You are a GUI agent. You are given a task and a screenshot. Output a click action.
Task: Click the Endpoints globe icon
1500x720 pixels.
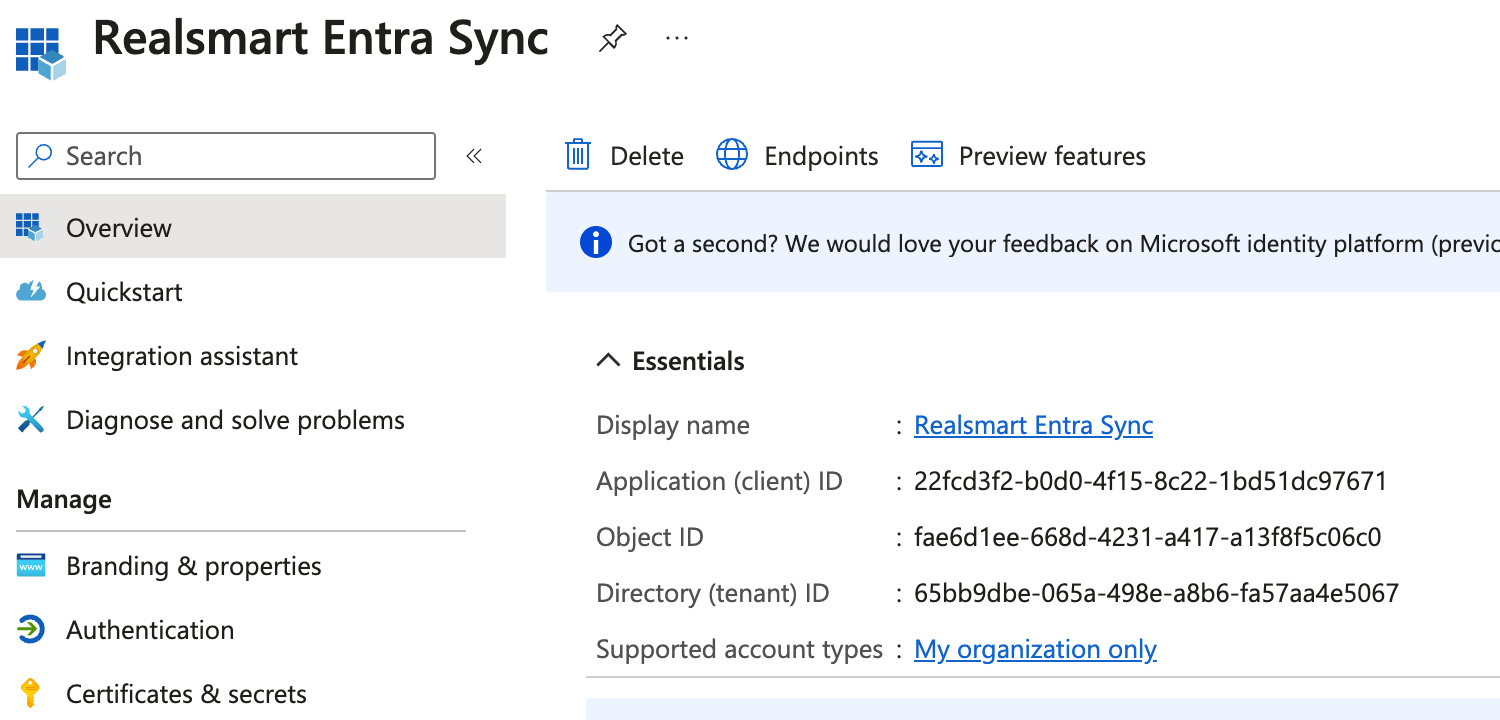point(732,156)
